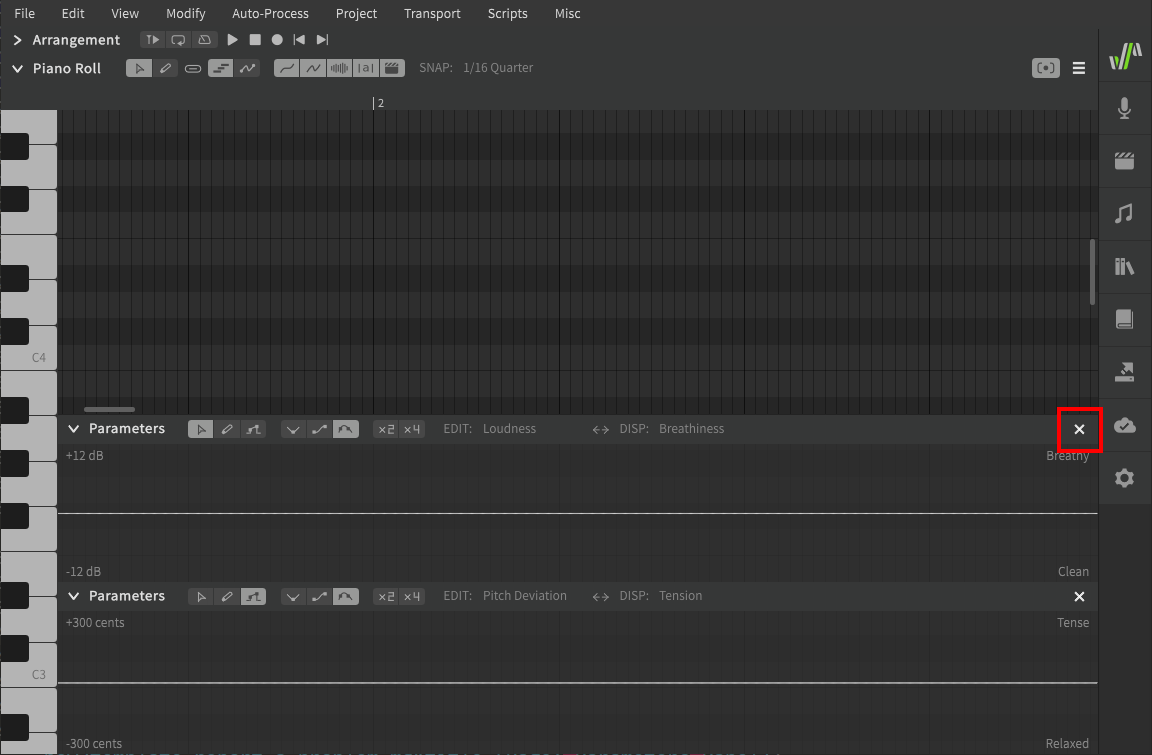Open Settings gear in sidebar

(x=1124, y=478)
